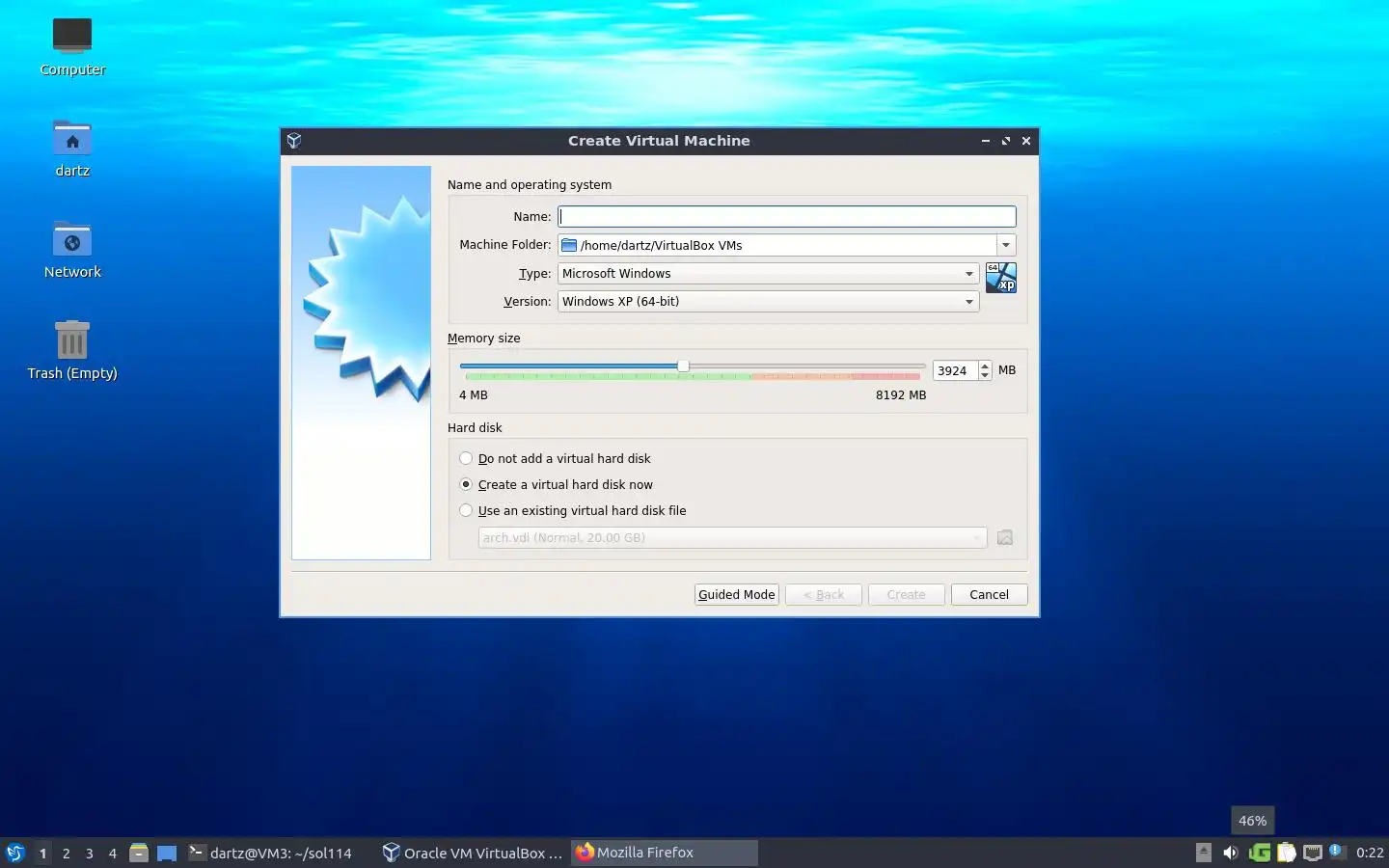The height and width of the screenshot is (868, 1389).
Task: Open the Trash (Empty) desktop icon
Action: pos(72,351)
